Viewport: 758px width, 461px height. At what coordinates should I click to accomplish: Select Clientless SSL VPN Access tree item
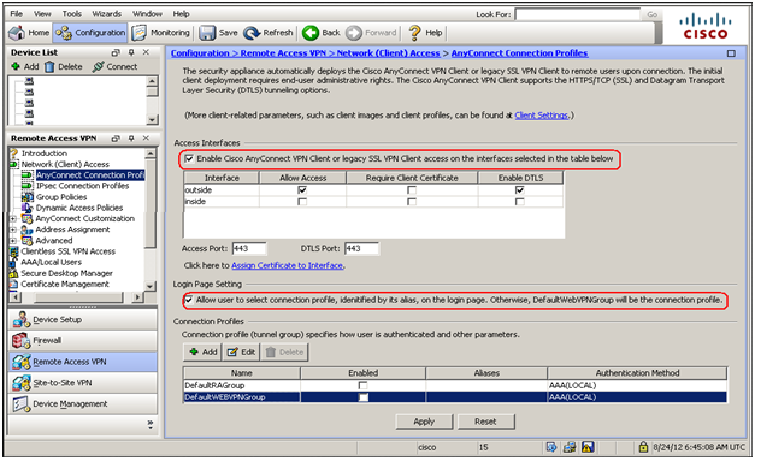coord(68,251)
